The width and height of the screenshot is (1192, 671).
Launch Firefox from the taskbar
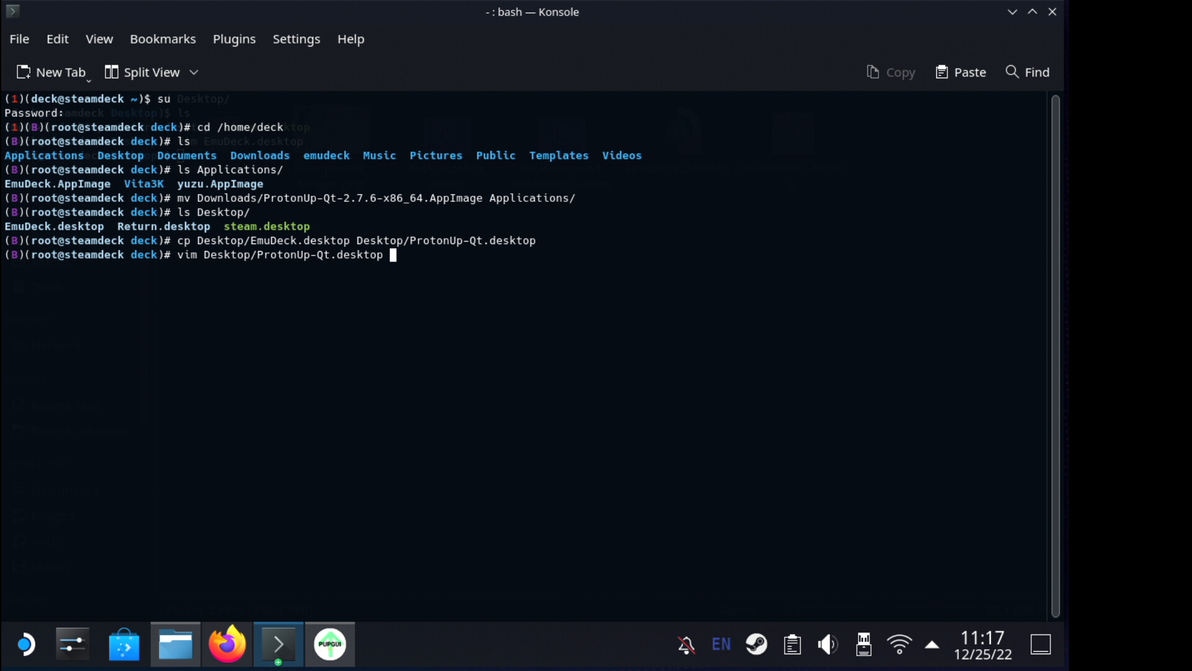pos(227,644)
